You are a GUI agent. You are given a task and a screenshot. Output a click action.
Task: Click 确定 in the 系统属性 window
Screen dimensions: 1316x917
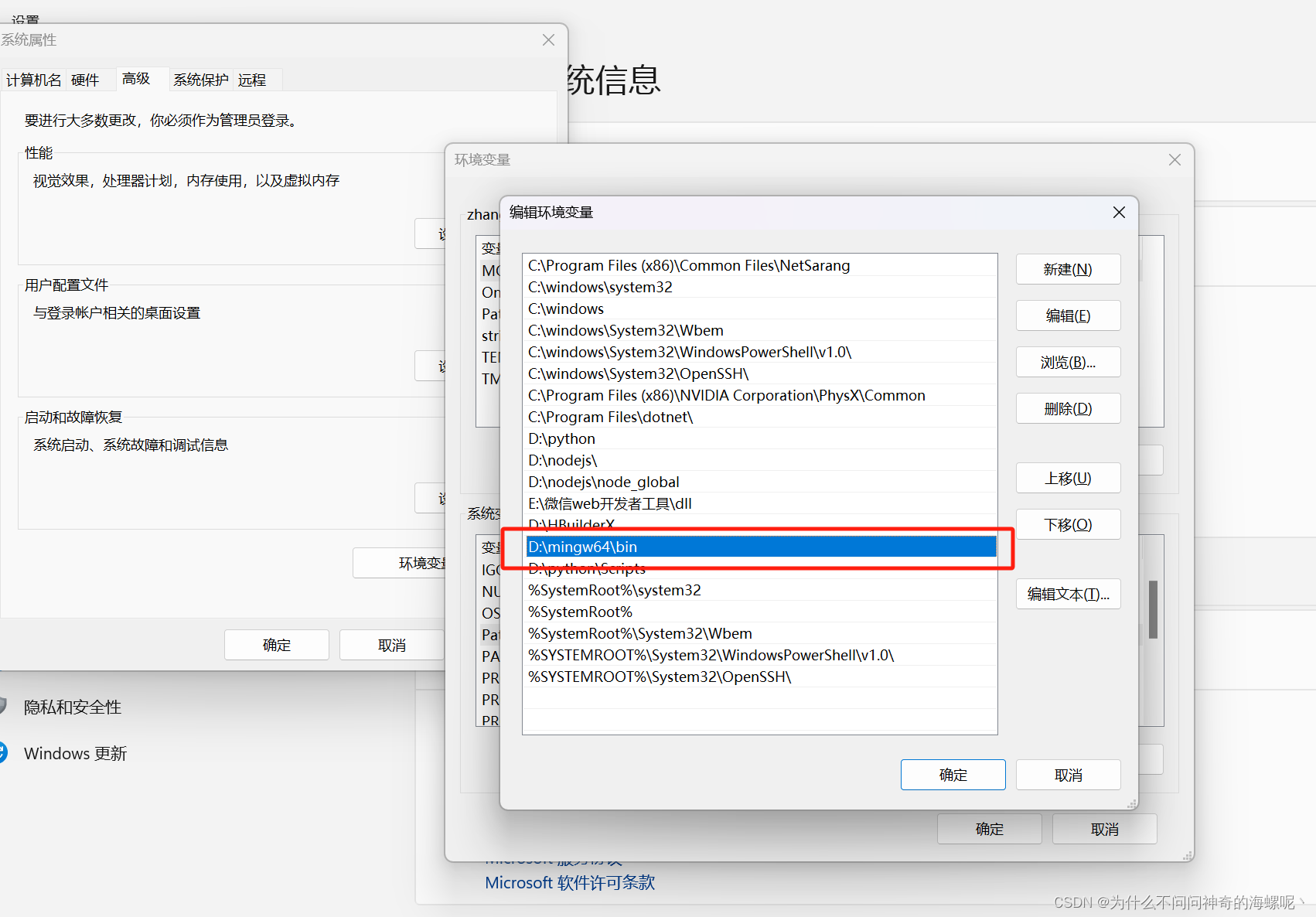276,645
